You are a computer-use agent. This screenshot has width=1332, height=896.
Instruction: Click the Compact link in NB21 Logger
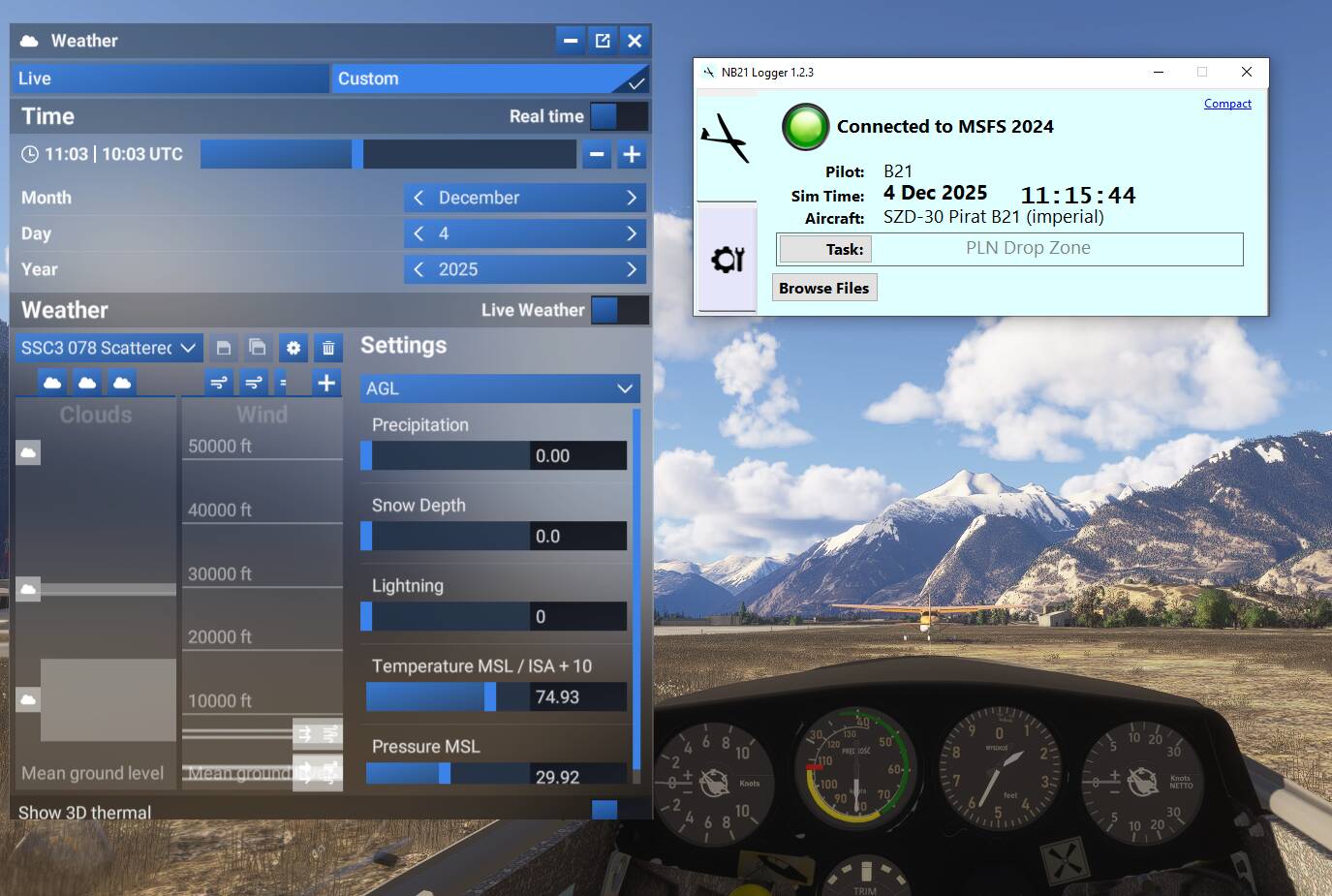click(x=1227, y=104)
